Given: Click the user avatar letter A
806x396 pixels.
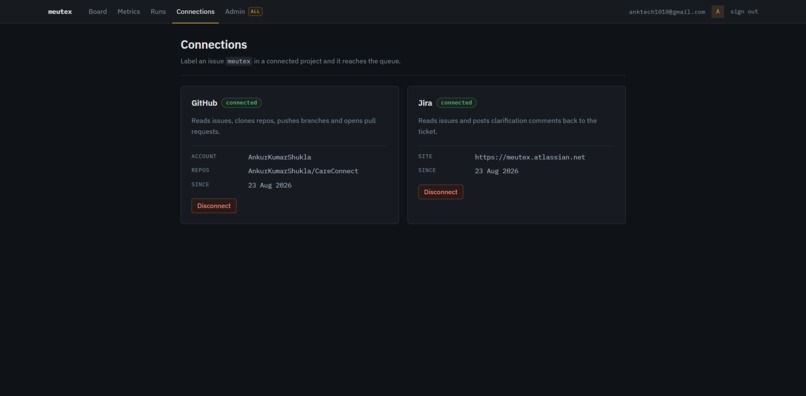Looking at the screenshot, I should (x=718, y=11).
